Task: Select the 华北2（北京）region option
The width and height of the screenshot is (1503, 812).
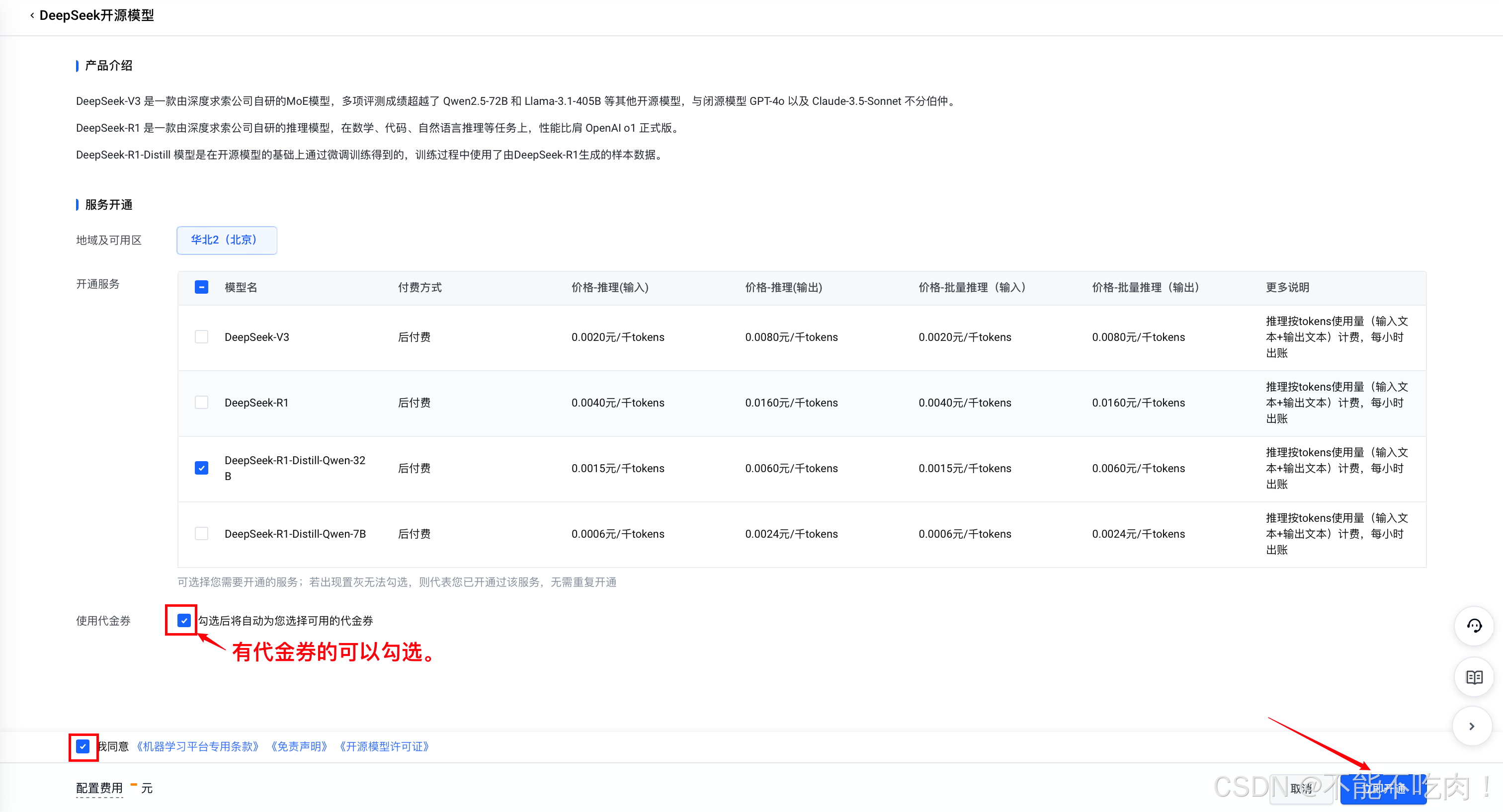Action: tap(226, 240)
